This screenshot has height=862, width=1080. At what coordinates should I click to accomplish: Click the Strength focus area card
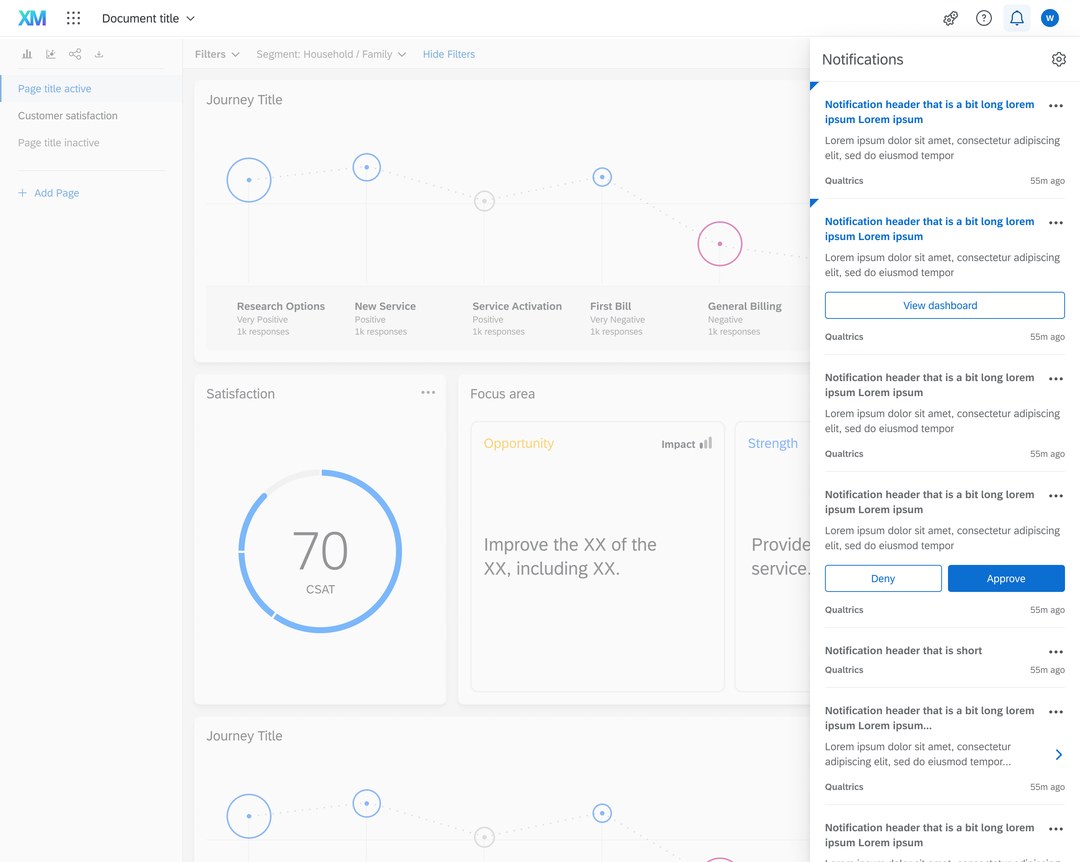click(772, 556)
